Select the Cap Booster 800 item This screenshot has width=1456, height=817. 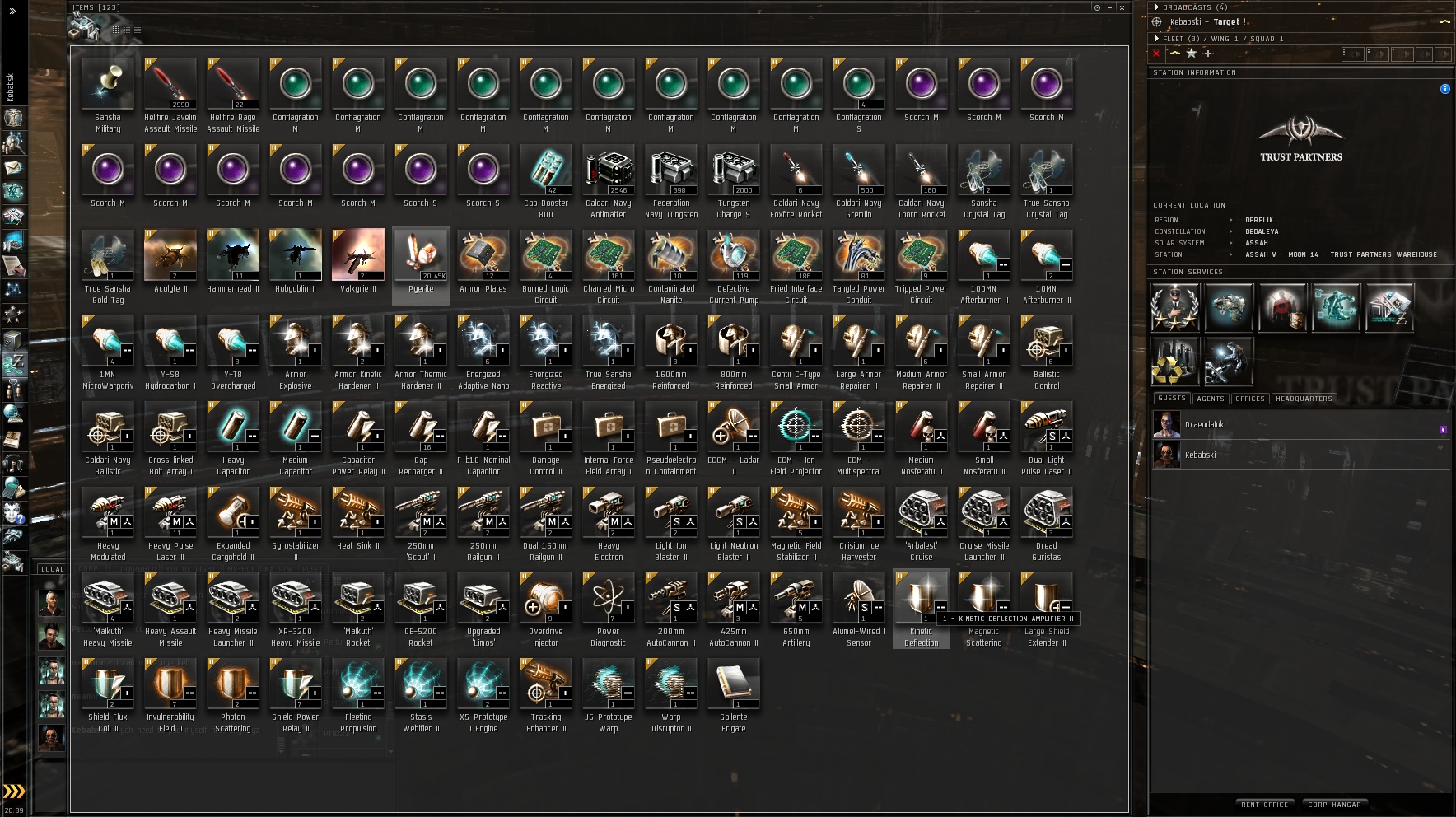click(x=546, y=182)
